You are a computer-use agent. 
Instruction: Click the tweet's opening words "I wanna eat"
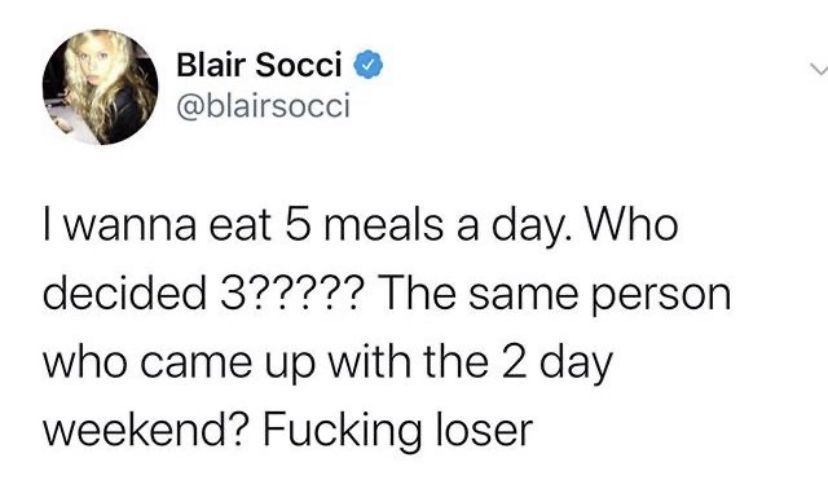coord(157,226)
